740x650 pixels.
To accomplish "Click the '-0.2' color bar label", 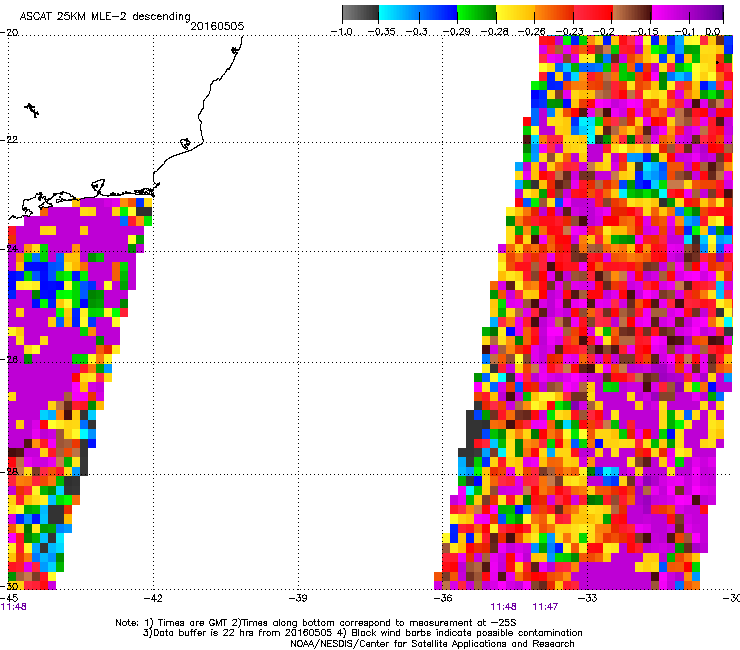I will pos(604,32).
